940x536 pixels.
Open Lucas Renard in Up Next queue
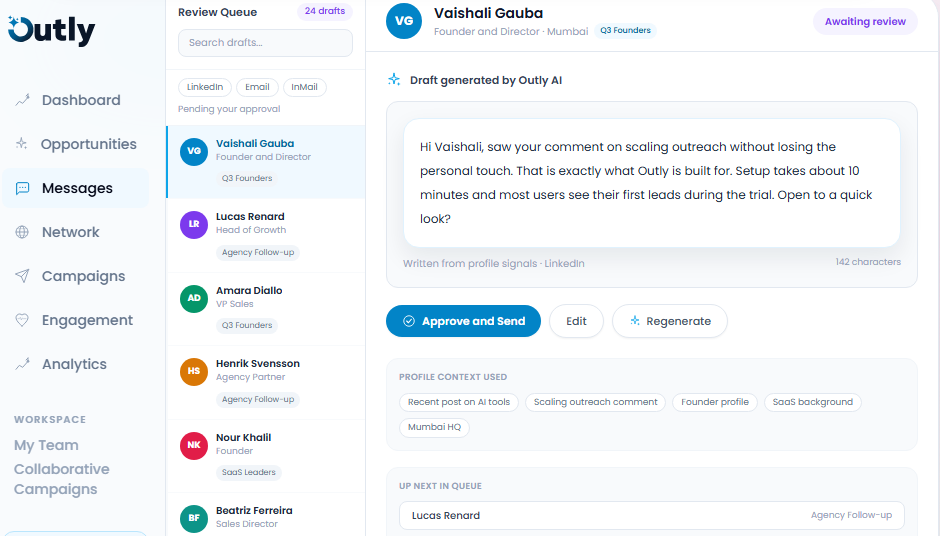point(652,516)
